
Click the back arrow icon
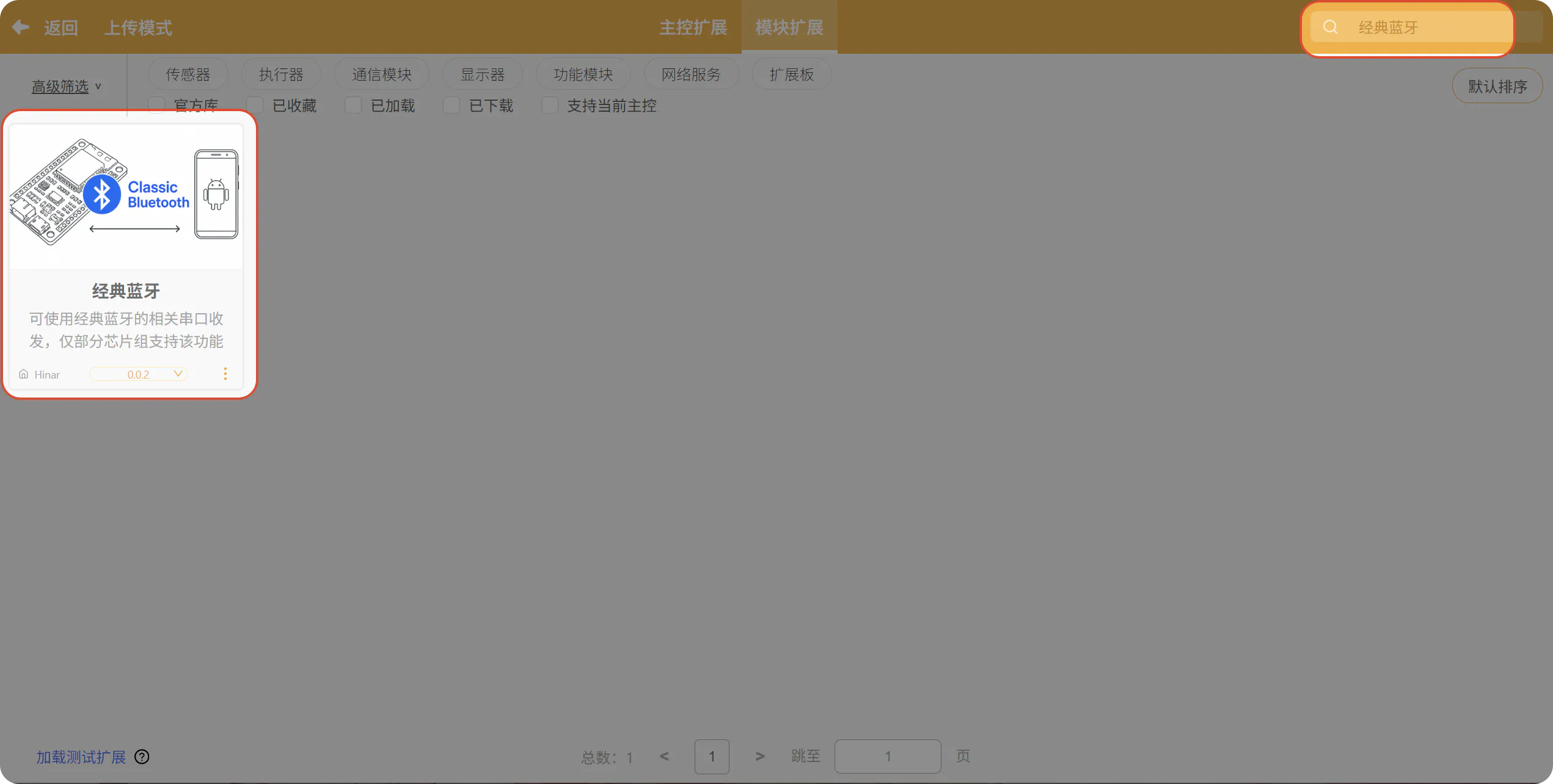click(21, 27)
